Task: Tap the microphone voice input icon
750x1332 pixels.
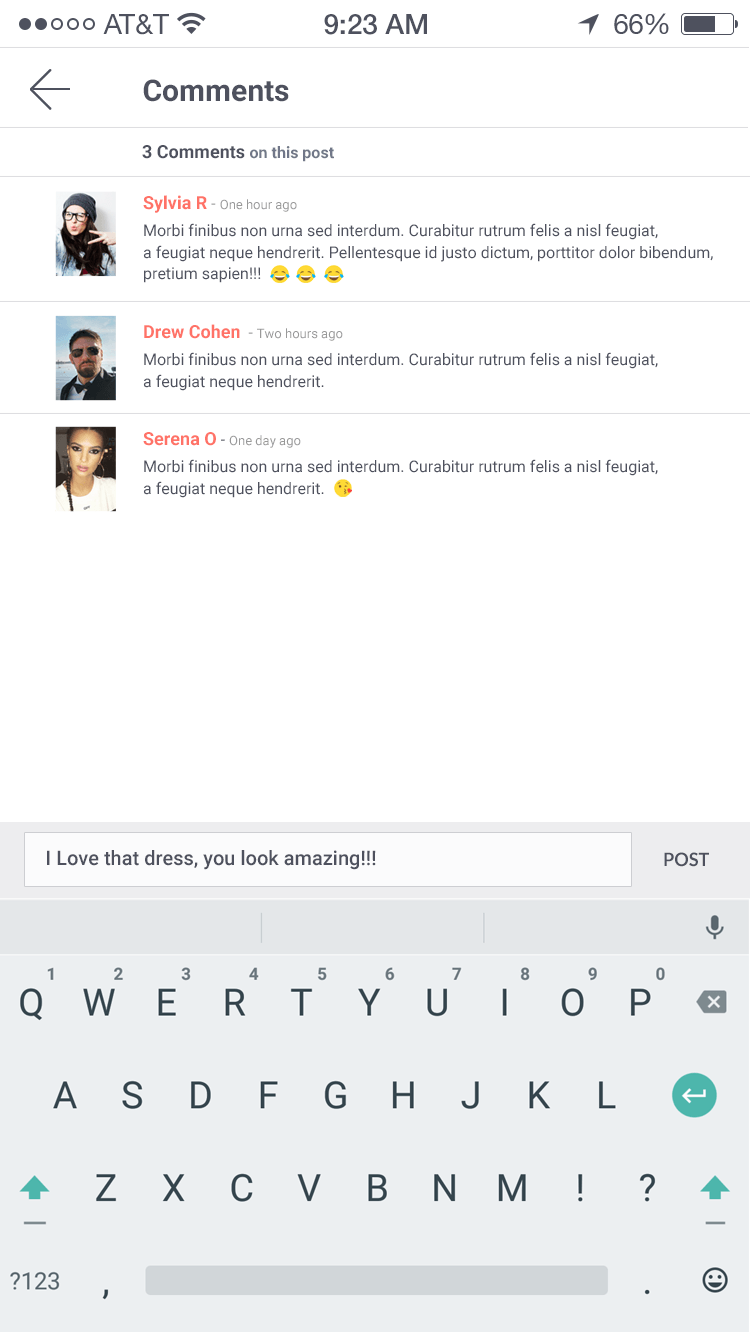Action: [714, 928]
